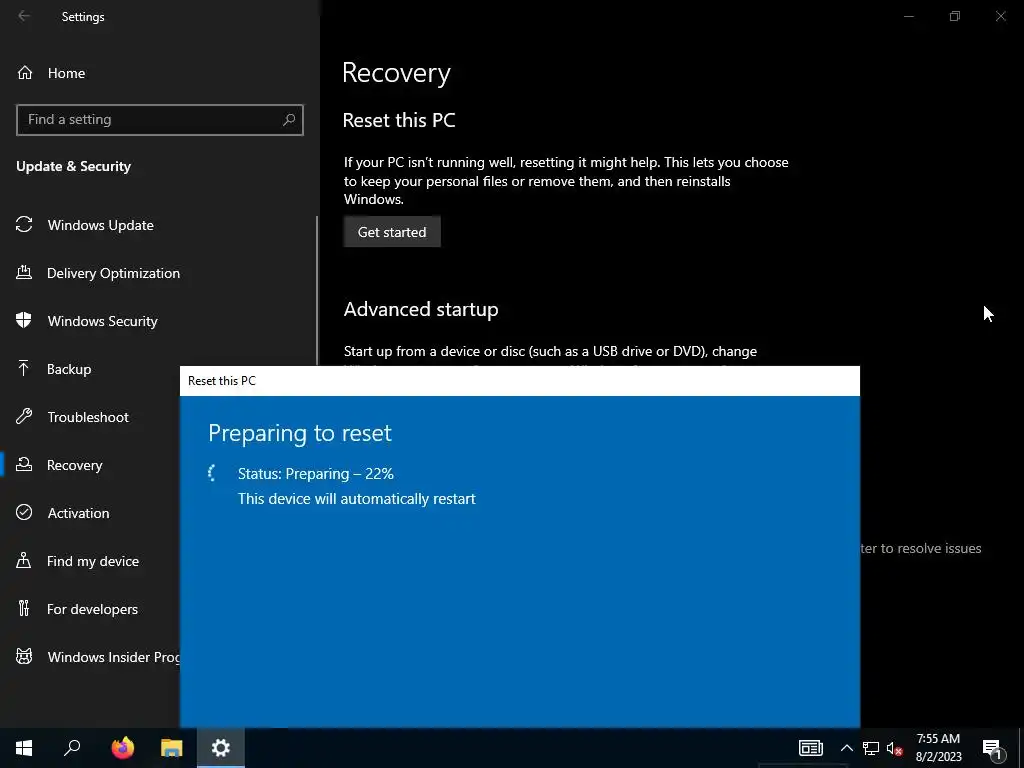The image size is (1024, 768).
Task: Click the Reset this PC dialog title bar
Action: click(x=520, y=381)
